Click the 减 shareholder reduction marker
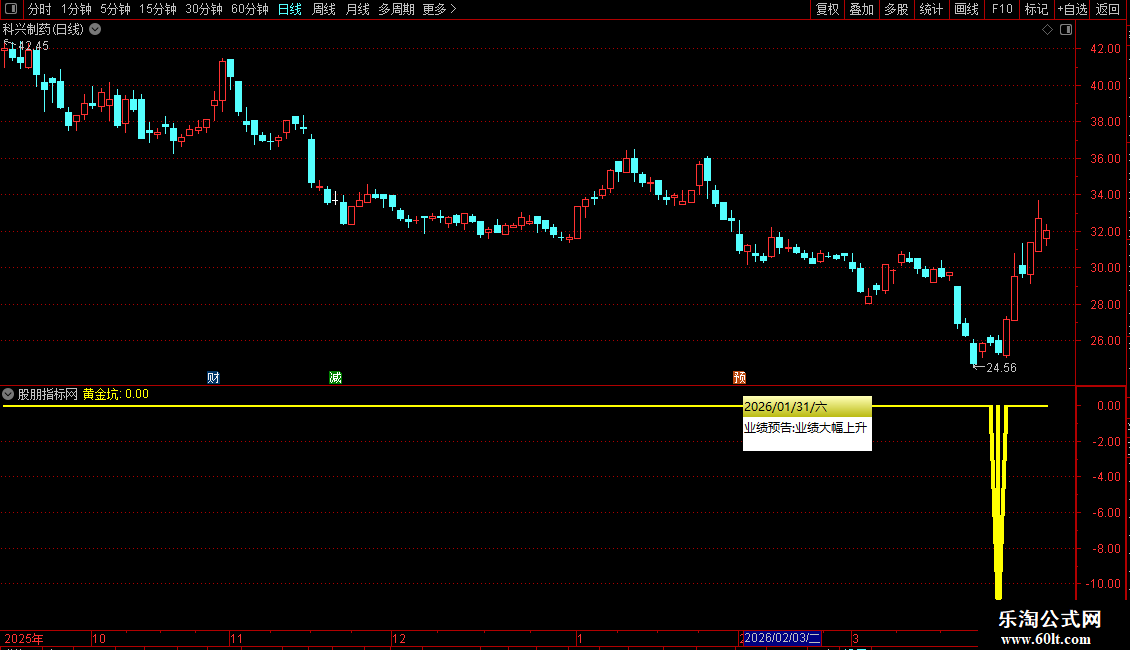Image resolution: width=1130 pixels, height=650 pixels. click(x=335, y=378)
